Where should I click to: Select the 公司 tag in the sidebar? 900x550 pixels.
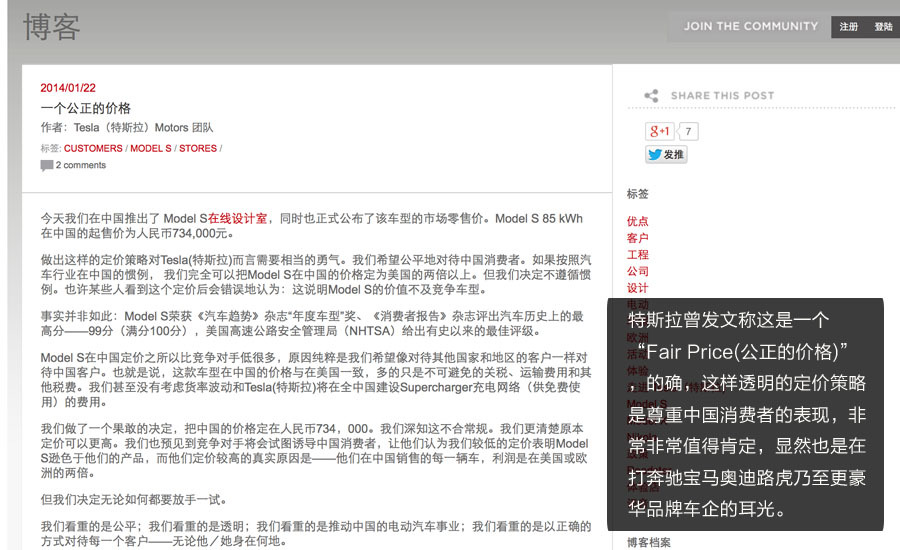(x=638, y=271)
